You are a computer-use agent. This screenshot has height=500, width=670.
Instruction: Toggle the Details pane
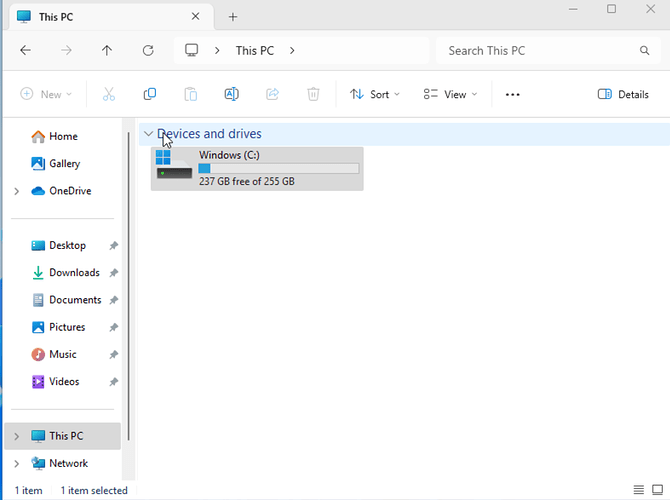pyautogui.click(x=623, y=94)
